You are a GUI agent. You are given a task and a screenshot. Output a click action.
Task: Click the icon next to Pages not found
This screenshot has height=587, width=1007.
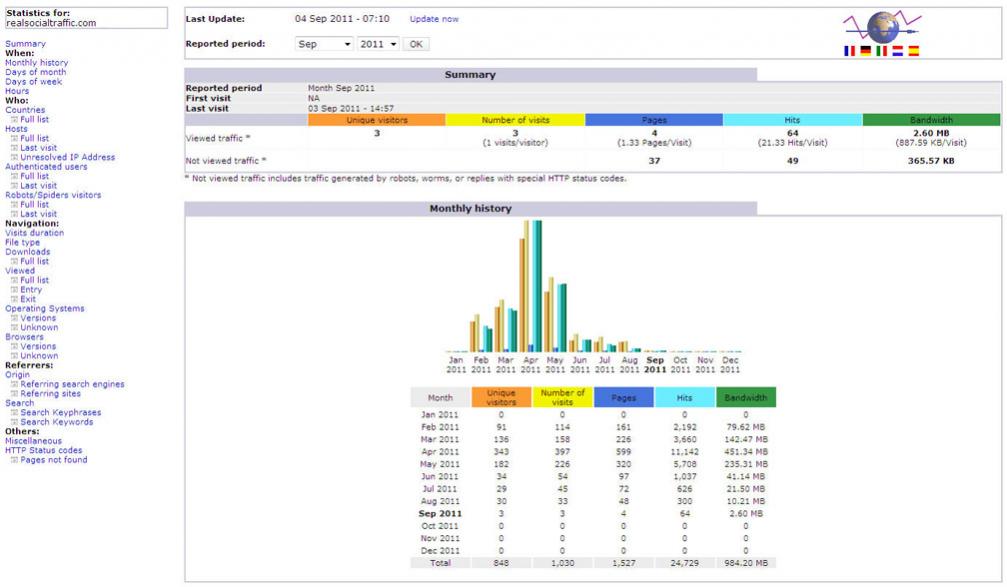[15, 461]
